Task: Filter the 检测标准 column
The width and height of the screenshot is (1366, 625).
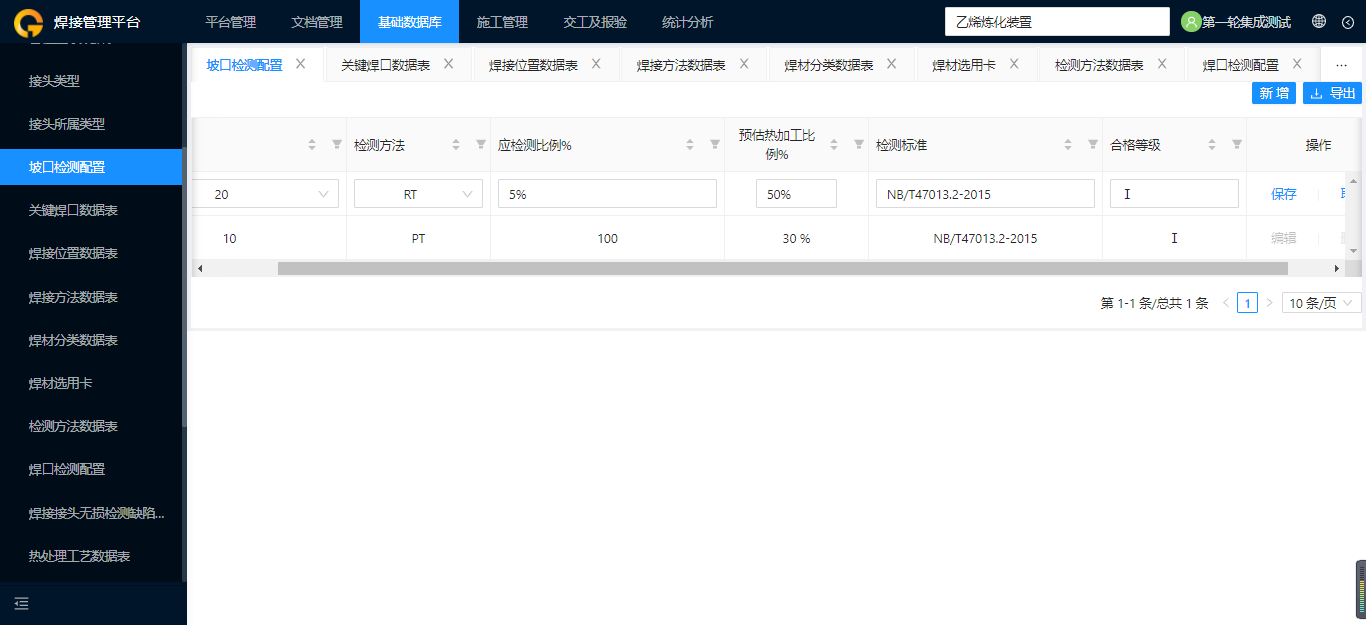Action: pyautogui.click(x=1093, y=144)
